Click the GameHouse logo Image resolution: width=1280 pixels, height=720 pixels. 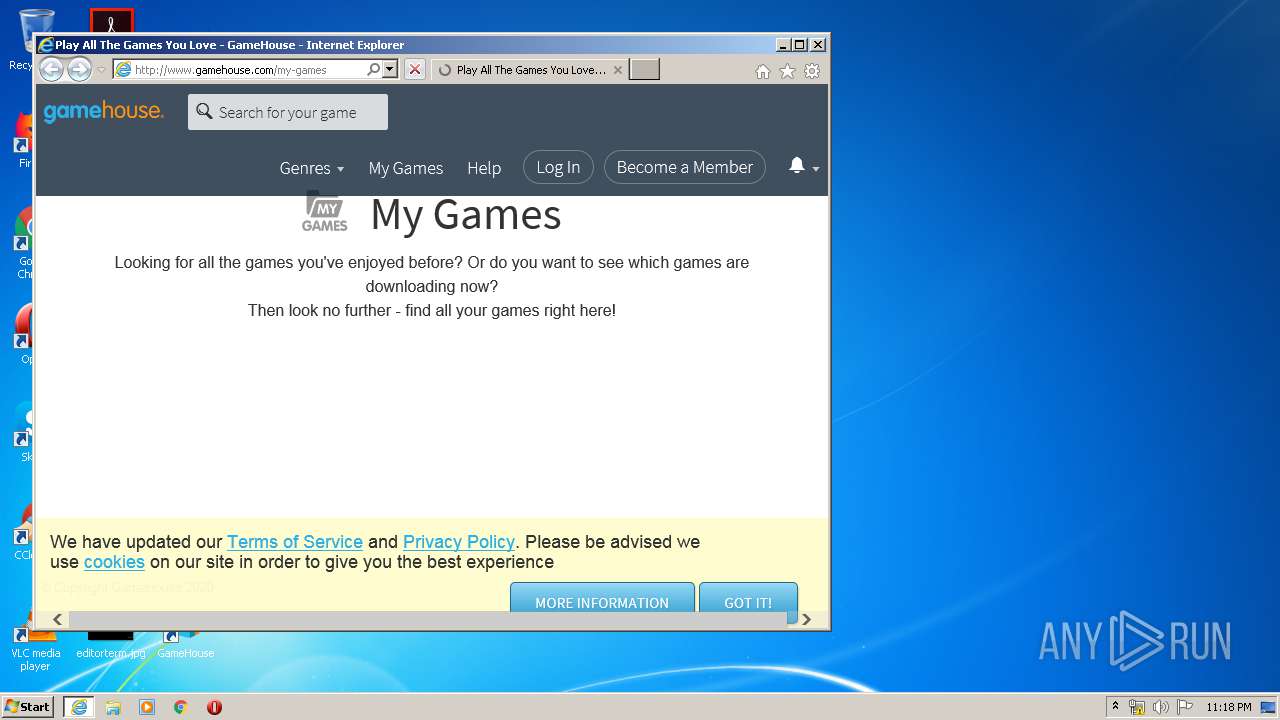pyautogui.click(x=103, y=111)
